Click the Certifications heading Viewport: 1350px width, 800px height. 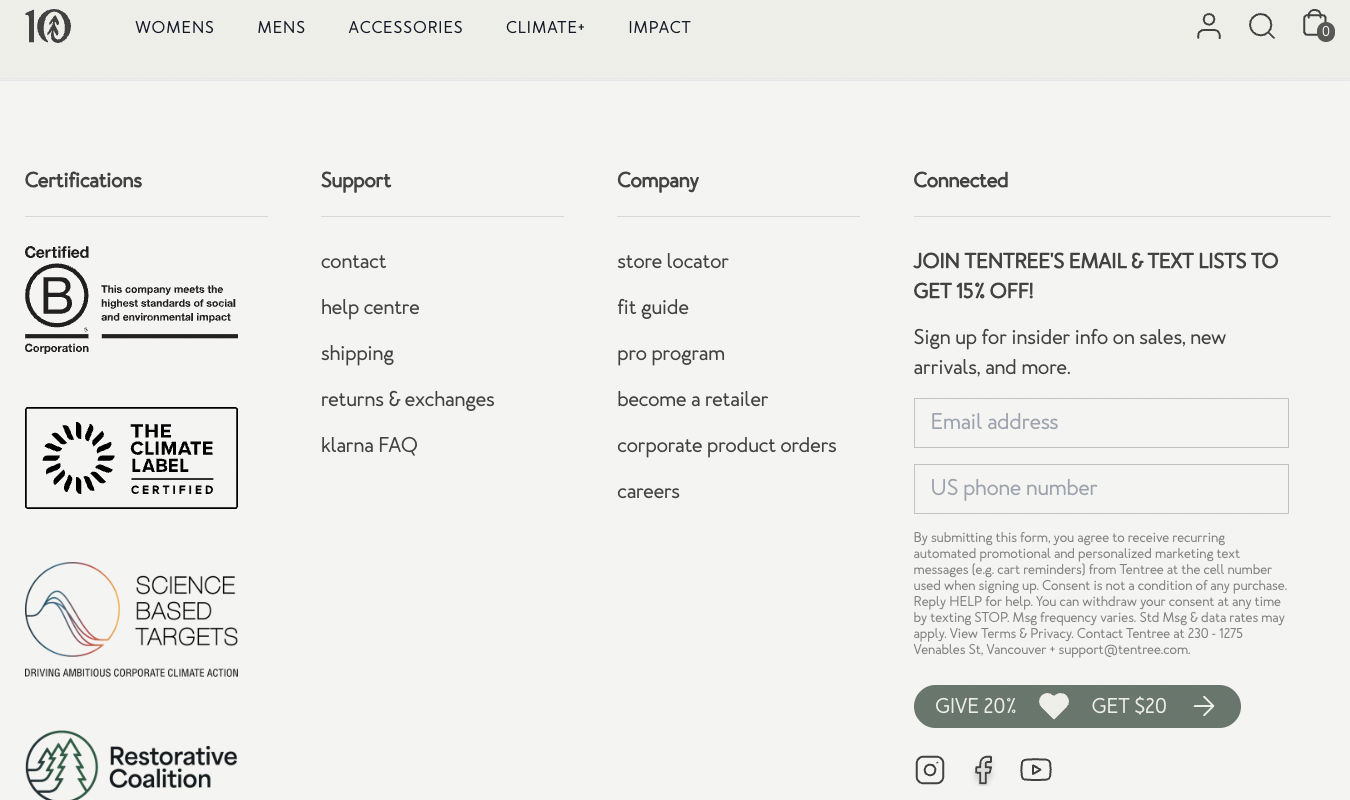point(83,180)
